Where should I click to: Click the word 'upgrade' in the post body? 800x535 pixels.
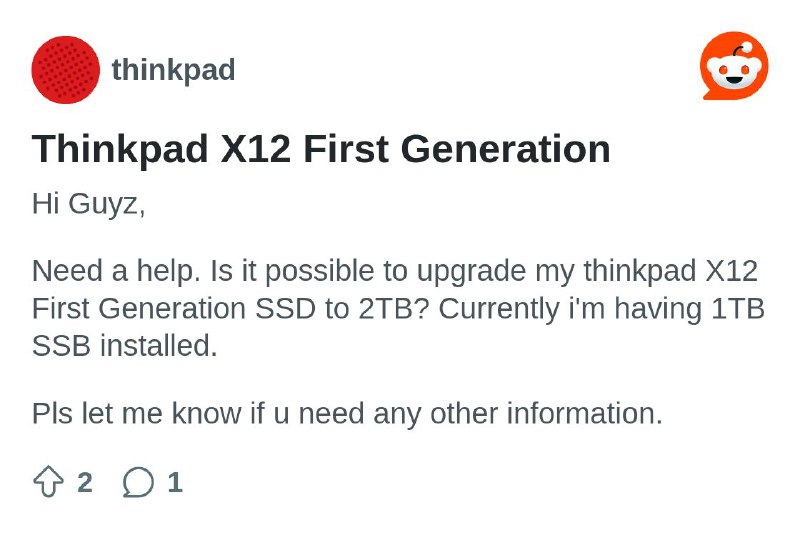471,271
